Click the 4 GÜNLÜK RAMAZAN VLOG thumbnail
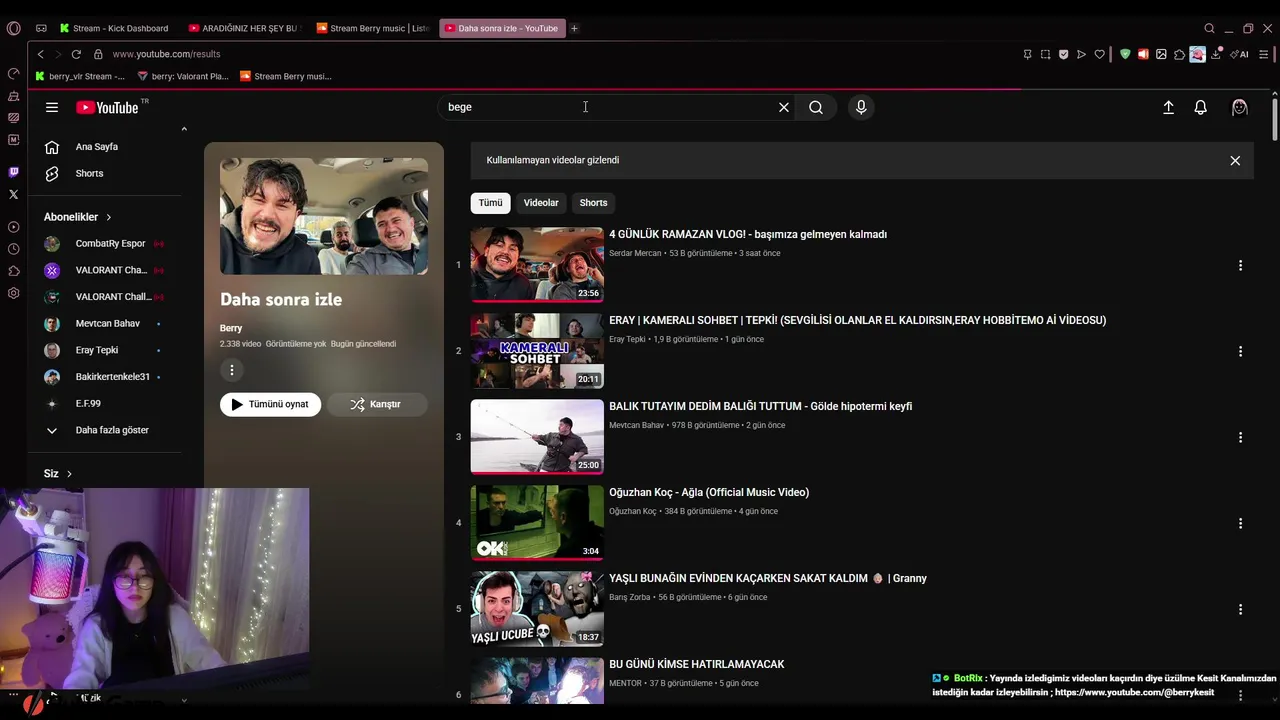This screenshot has height=720, width=1280. pos(537,265)
